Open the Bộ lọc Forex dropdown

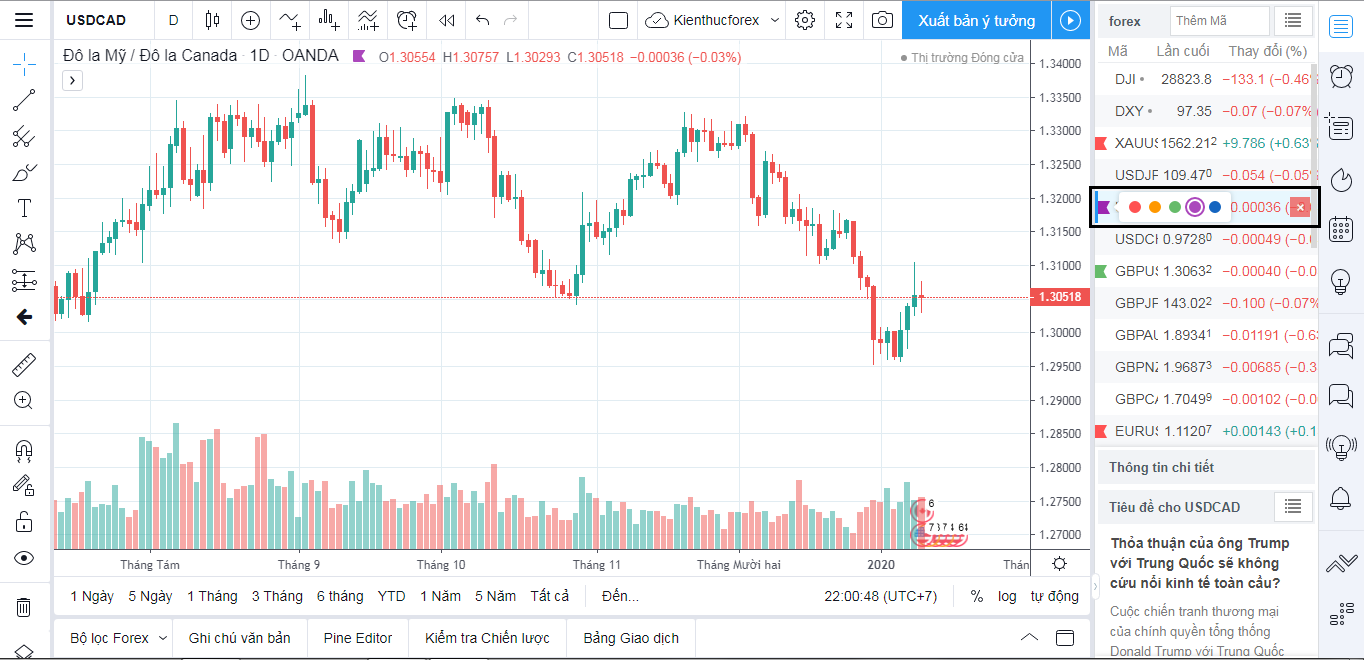118,638
